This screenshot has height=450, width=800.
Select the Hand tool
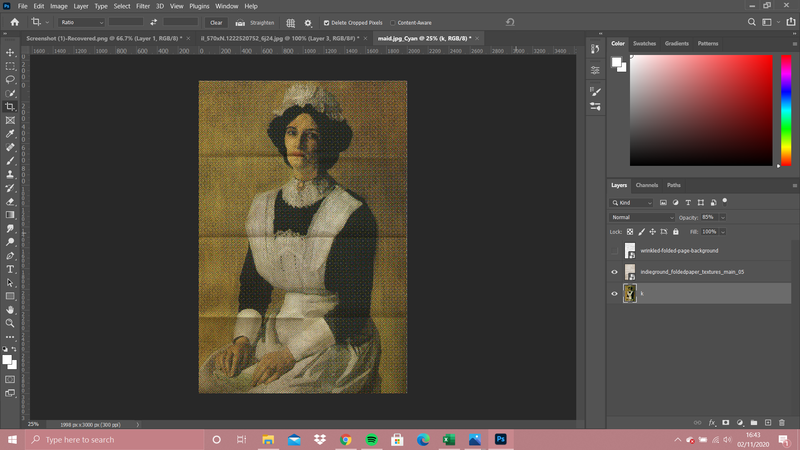coord(10,310)
